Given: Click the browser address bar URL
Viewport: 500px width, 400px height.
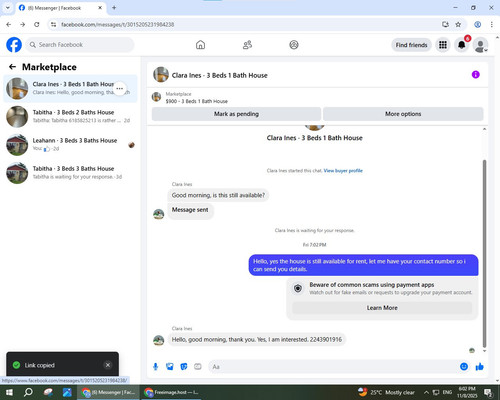Looking at the screenshot, I should (117, 24).
